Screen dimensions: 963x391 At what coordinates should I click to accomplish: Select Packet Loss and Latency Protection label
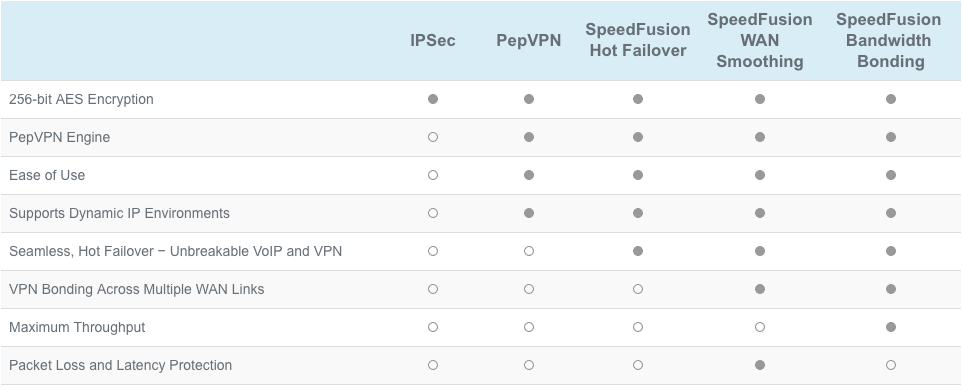120,365
